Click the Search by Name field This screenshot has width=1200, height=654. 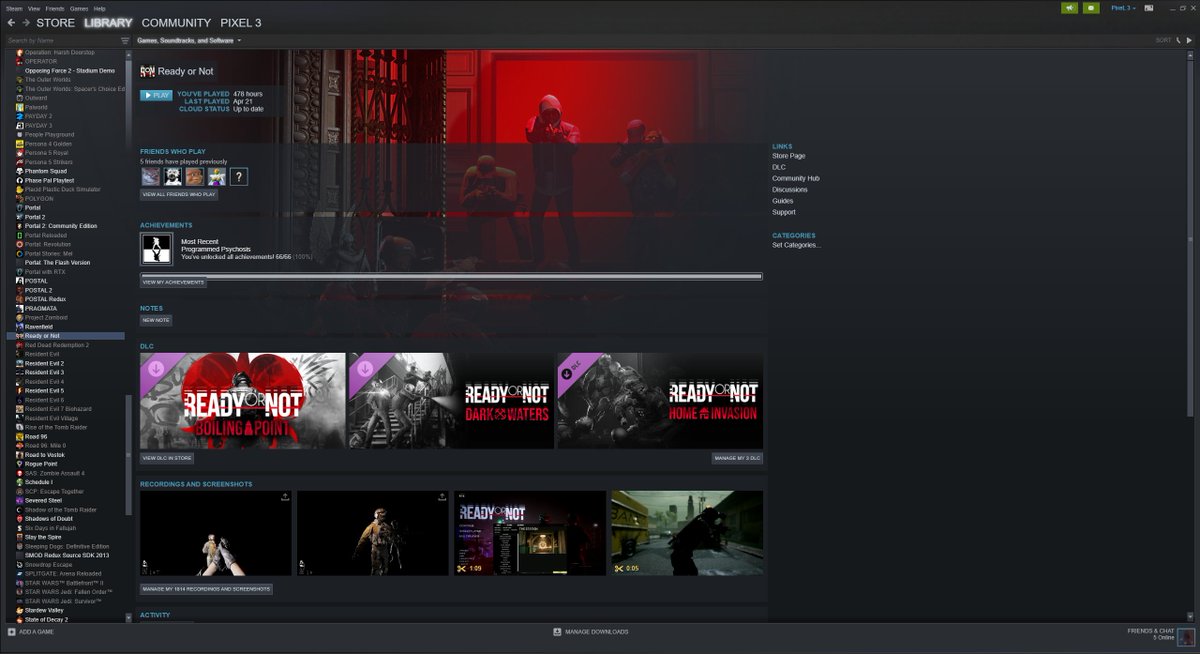tap(62, 41)
